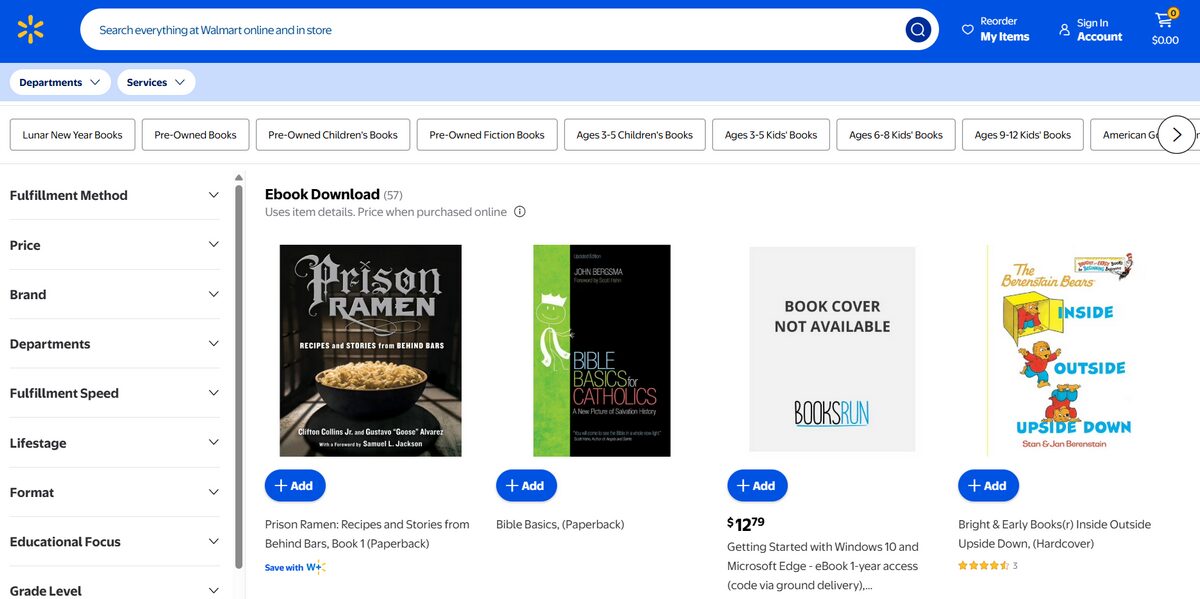Open Prison Ramen title link
This screenshot has height=599, width=1200.
pos(367,534)
